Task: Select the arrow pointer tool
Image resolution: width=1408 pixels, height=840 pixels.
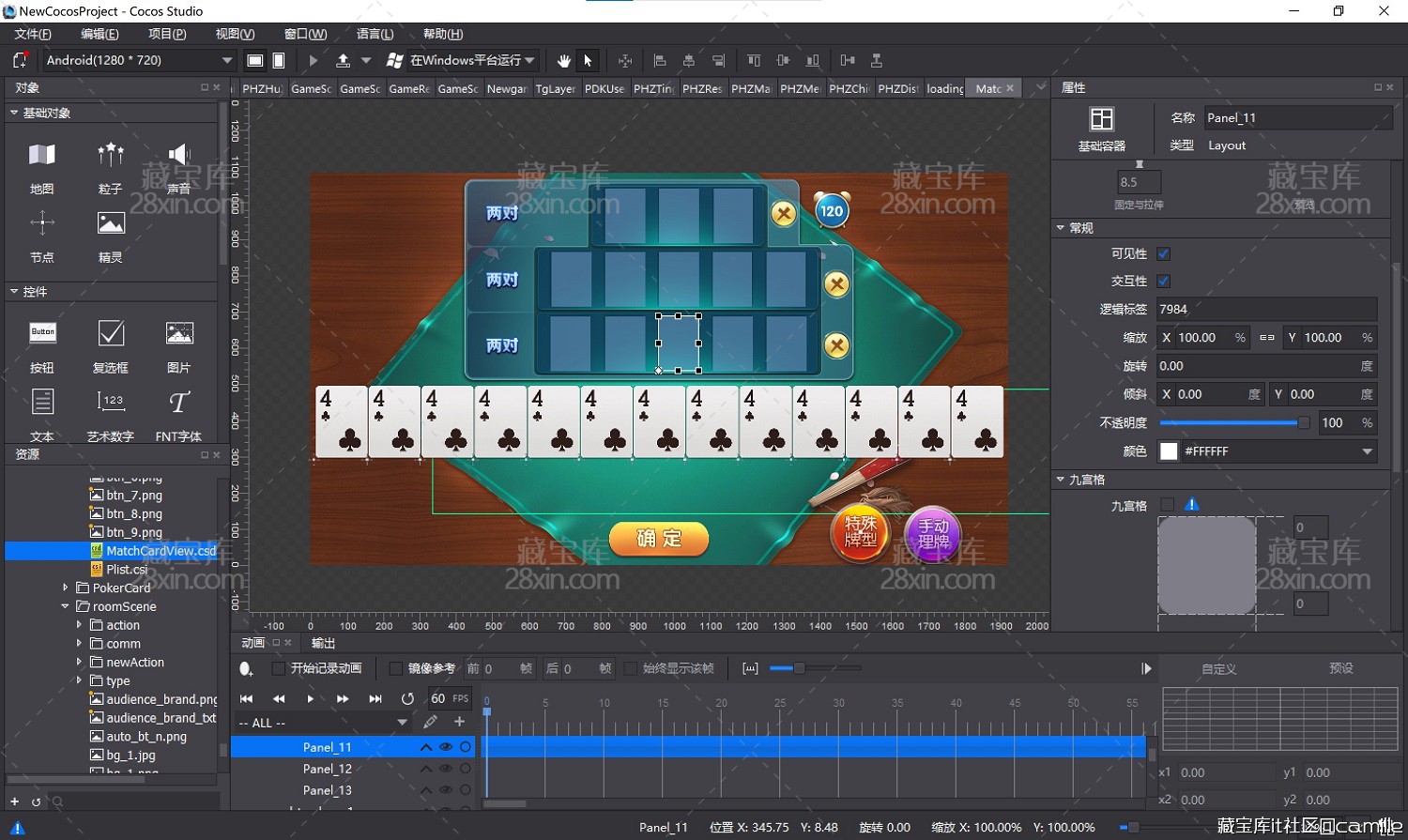Action: (x=588, y=60)
